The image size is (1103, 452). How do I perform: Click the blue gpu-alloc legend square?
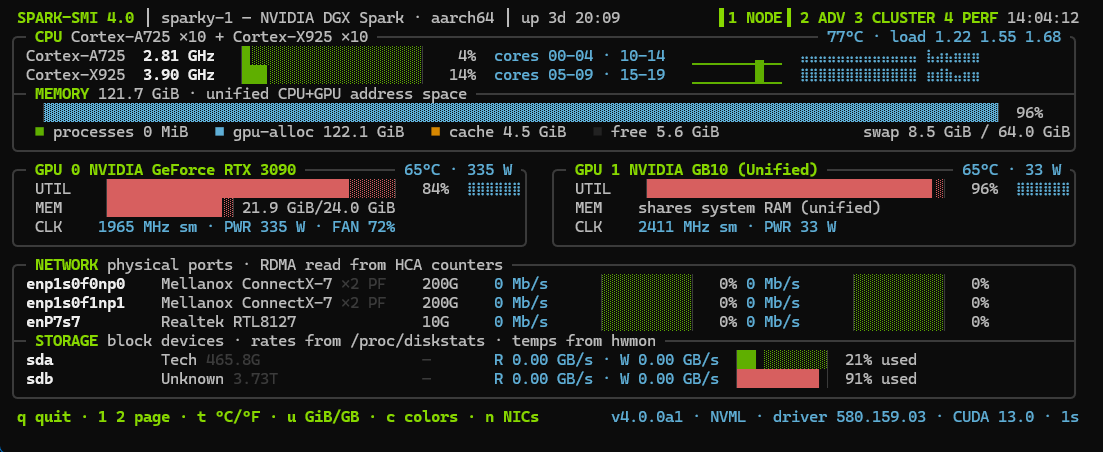[220, 131]
